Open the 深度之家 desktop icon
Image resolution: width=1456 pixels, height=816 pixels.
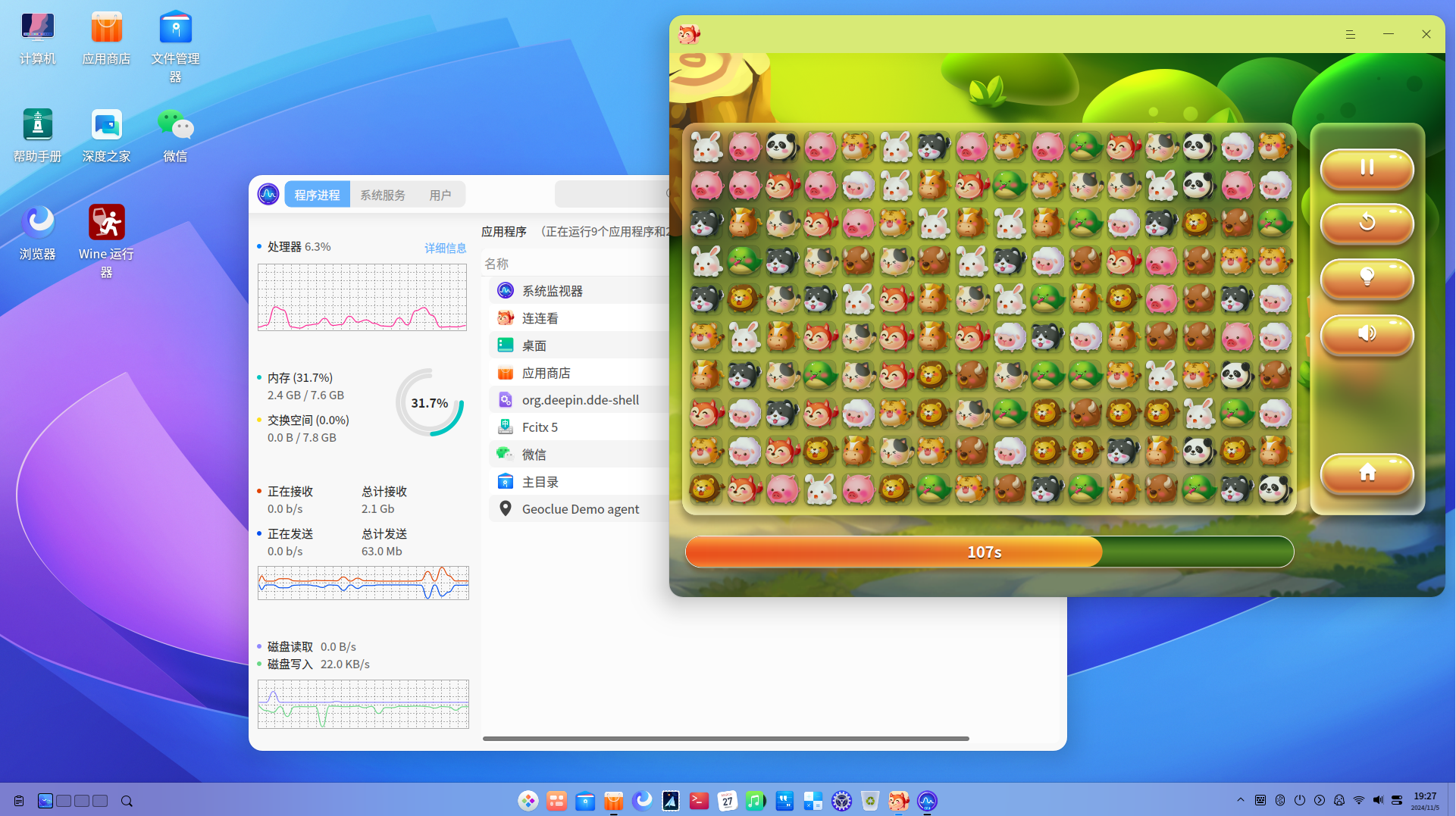[x=106, y=136]
